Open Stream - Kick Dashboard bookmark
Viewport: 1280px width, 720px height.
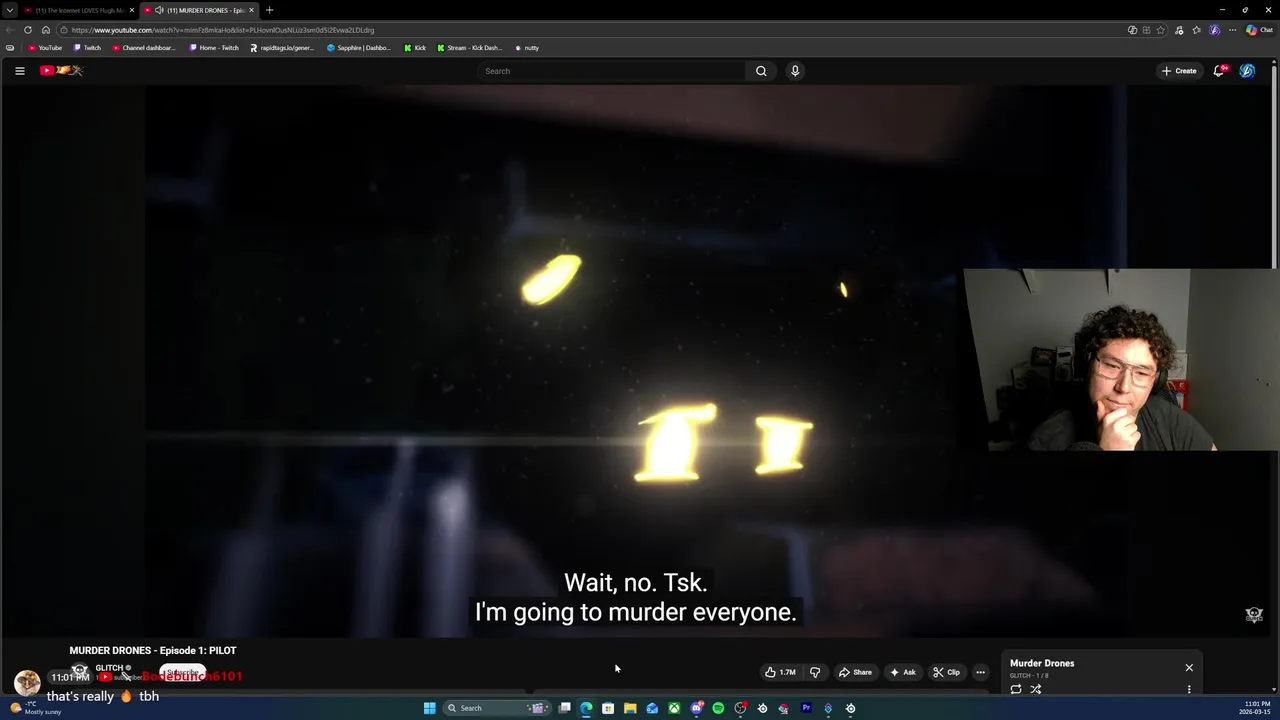[470, 48]
